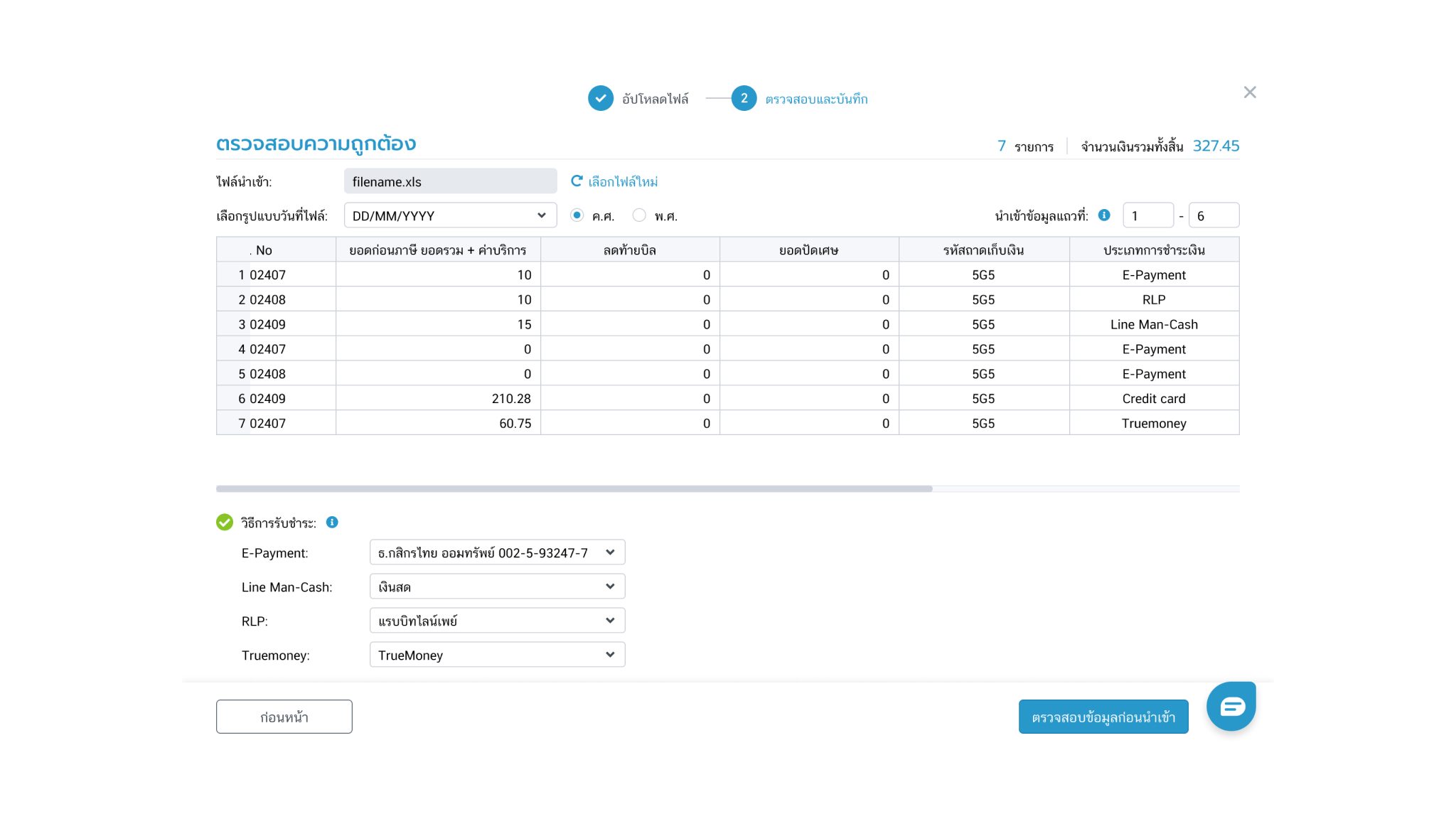The image size is (1456, 819).
Task: Open the RLP payment dropdown
Action: pyautogui.click(x=497, y=621)
